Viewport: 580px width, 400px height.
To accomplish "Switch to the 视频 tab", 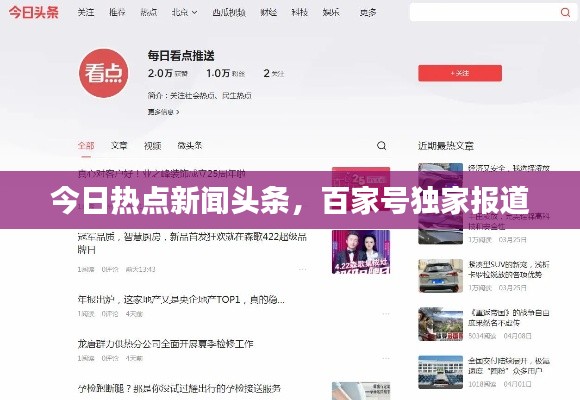I will (x=152, y=145).
